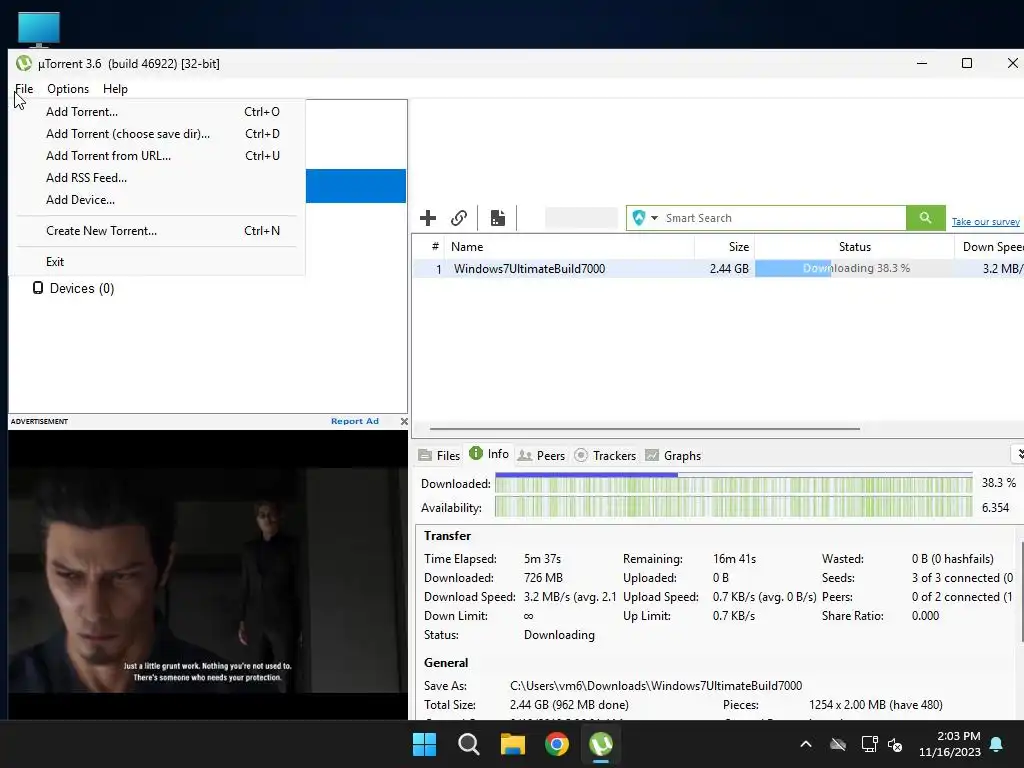Click the 16m 41s remaining value
Screen dimensions: 1024x768
coord(734,559)
